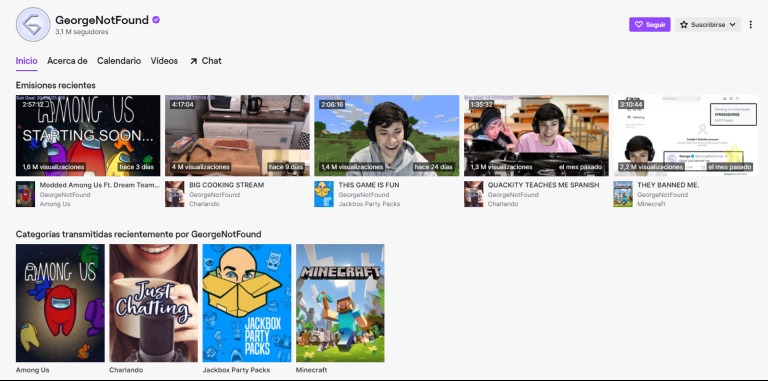Click the Seguir follow button

(x=649, y=24)
